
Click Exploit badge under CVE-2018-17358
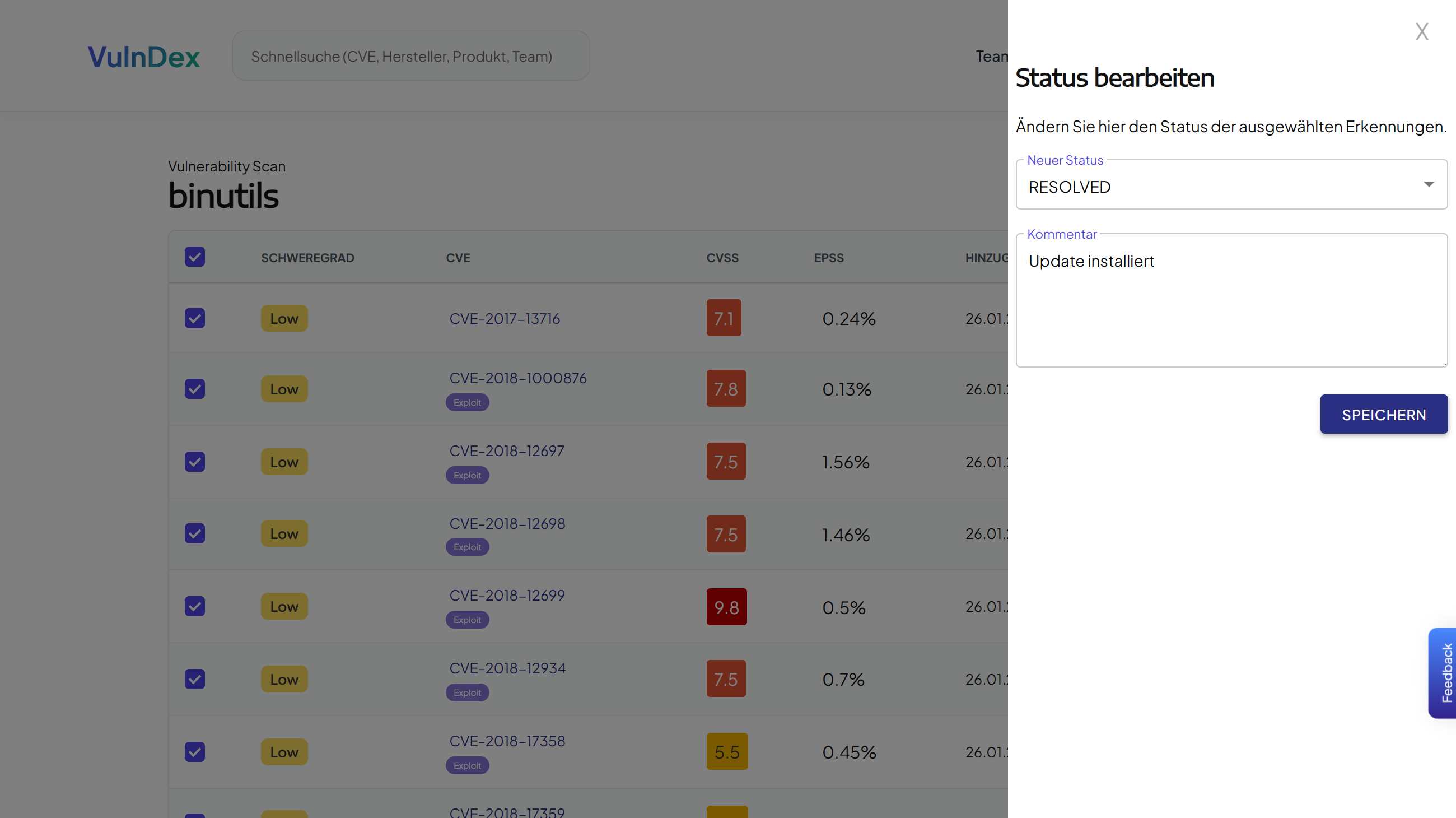[x=467, y=765]
